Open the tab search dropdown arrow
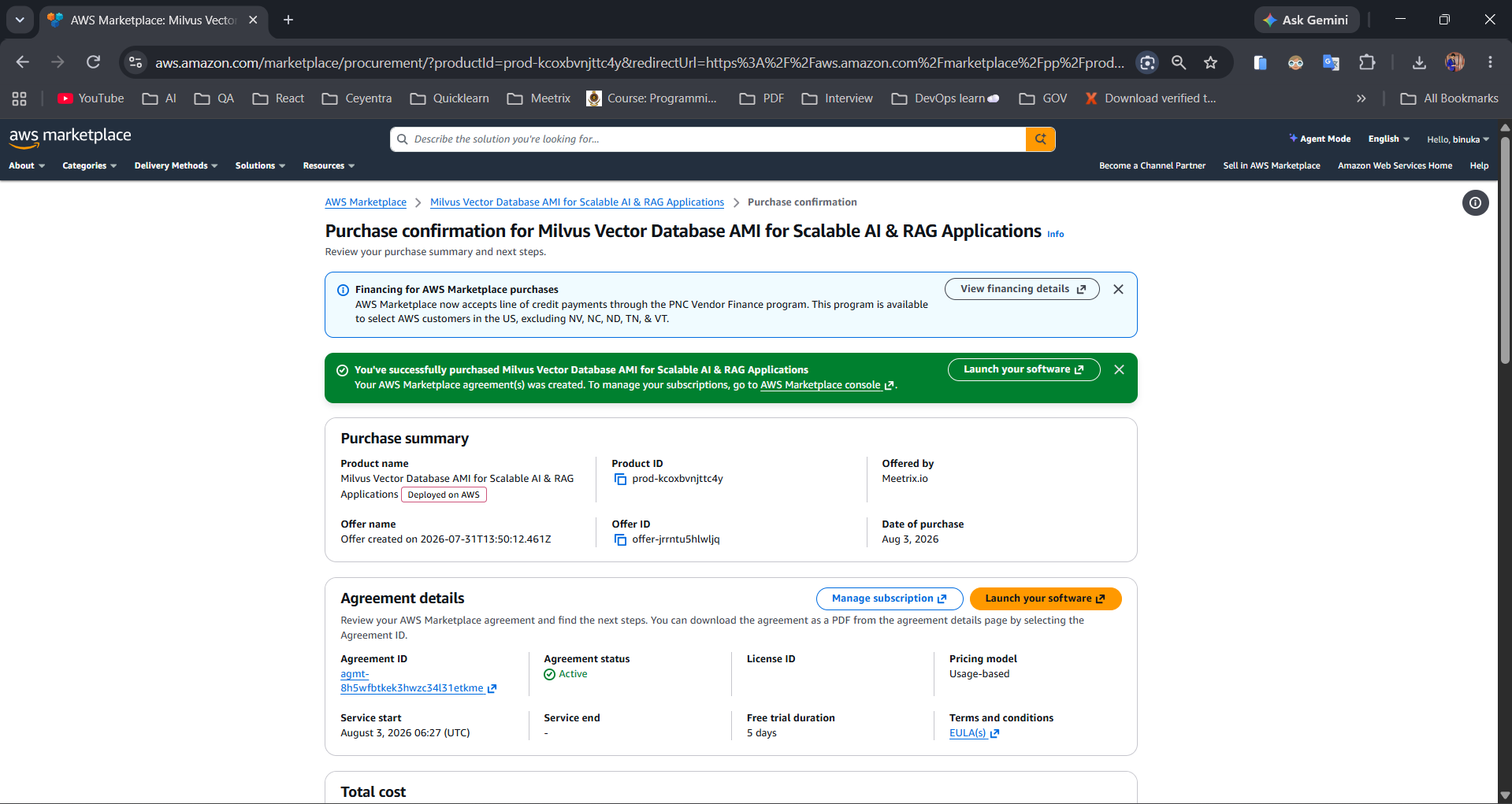1512x804 pixels. (20, 20)
